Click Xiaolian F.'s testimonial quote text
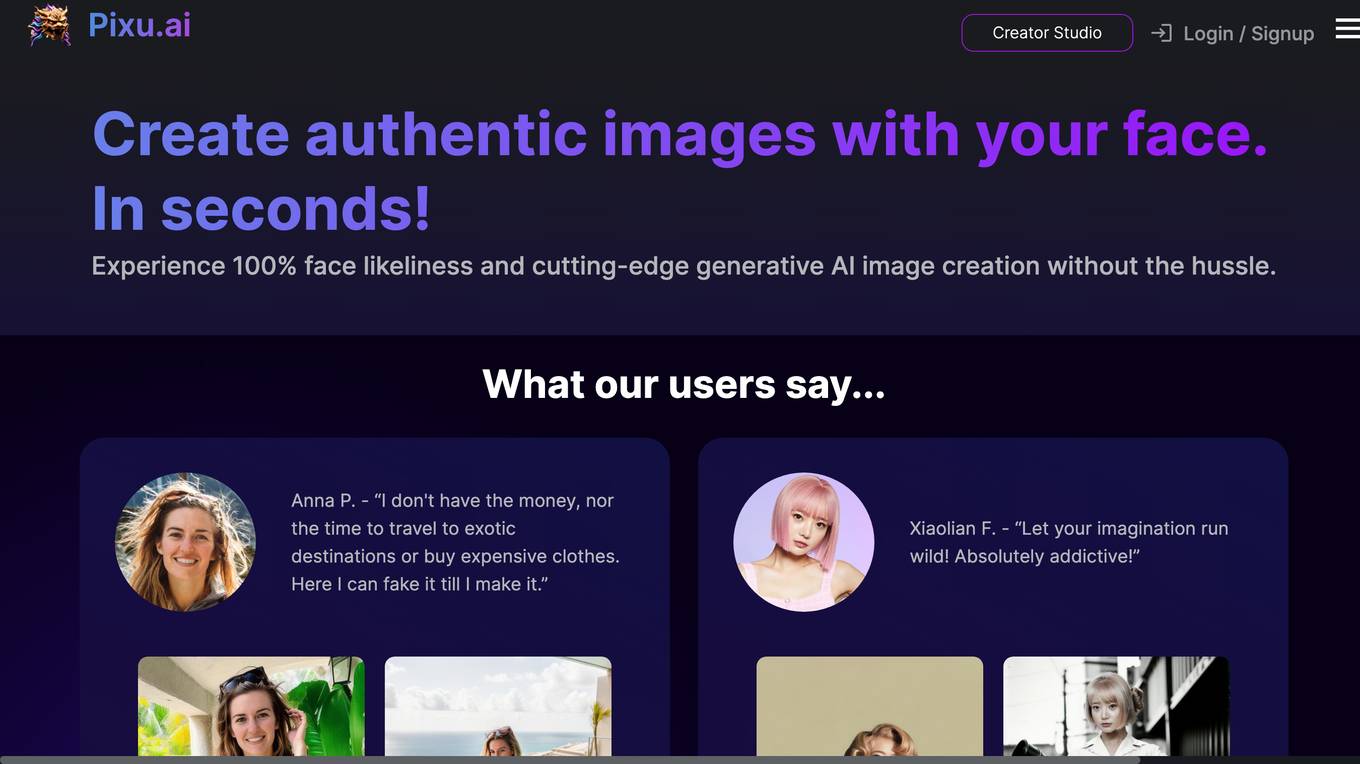This screenshot has height=764, width=1360. coord(1069,542)
